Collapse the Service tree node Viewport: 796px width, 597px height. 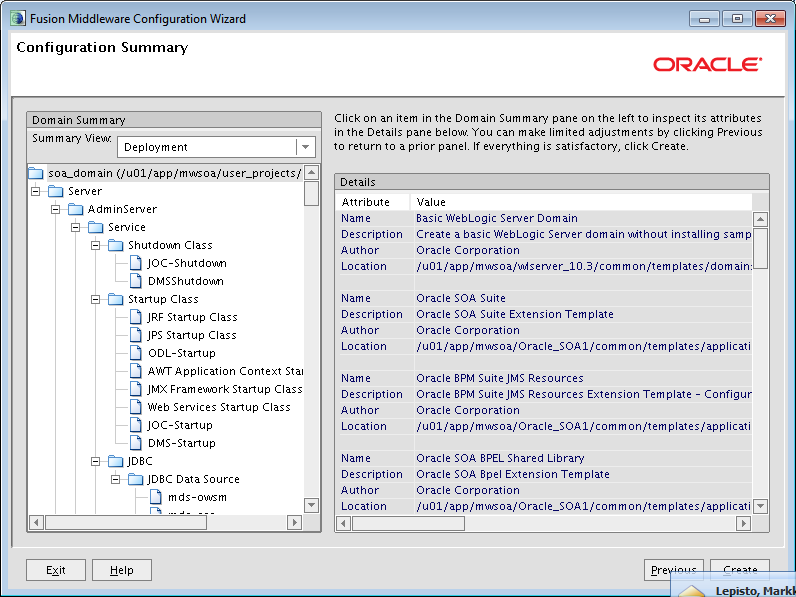coord(75,227)
